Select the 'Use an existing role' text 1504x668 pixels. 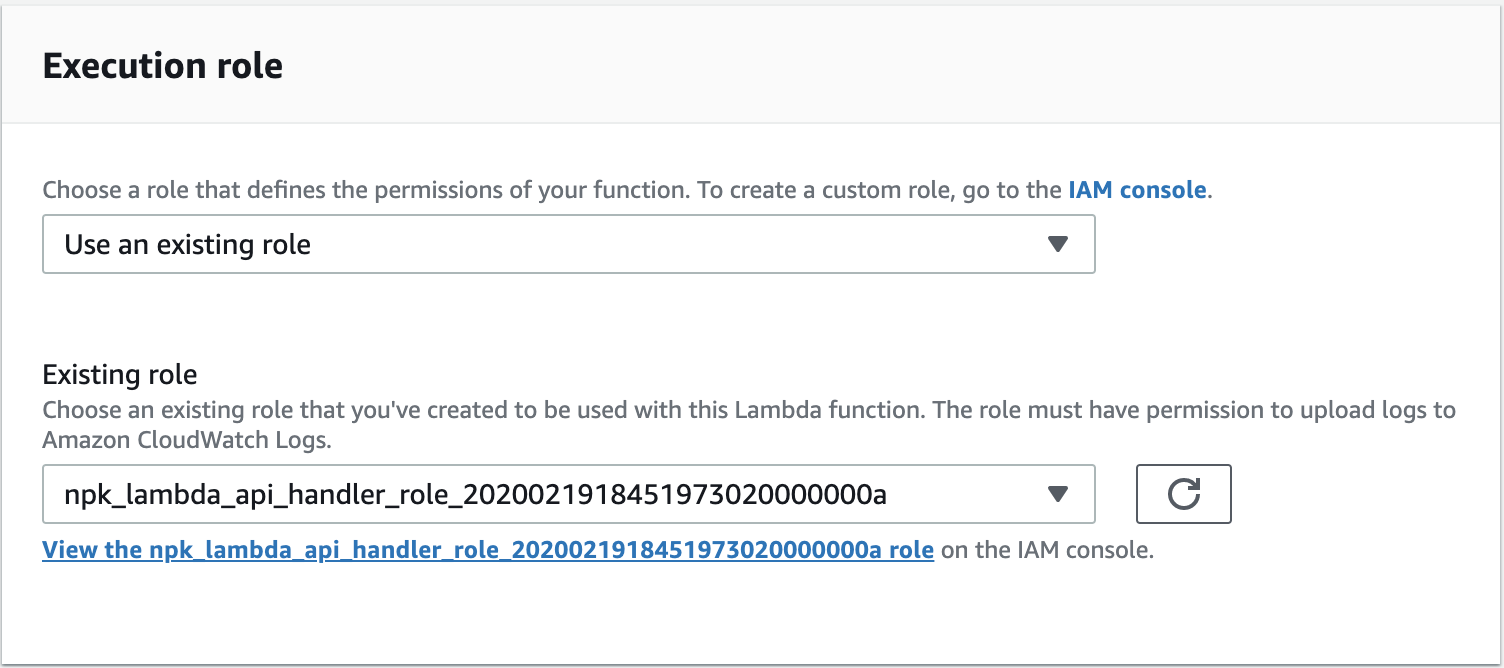pyautogui.click(x=188, y=245)
